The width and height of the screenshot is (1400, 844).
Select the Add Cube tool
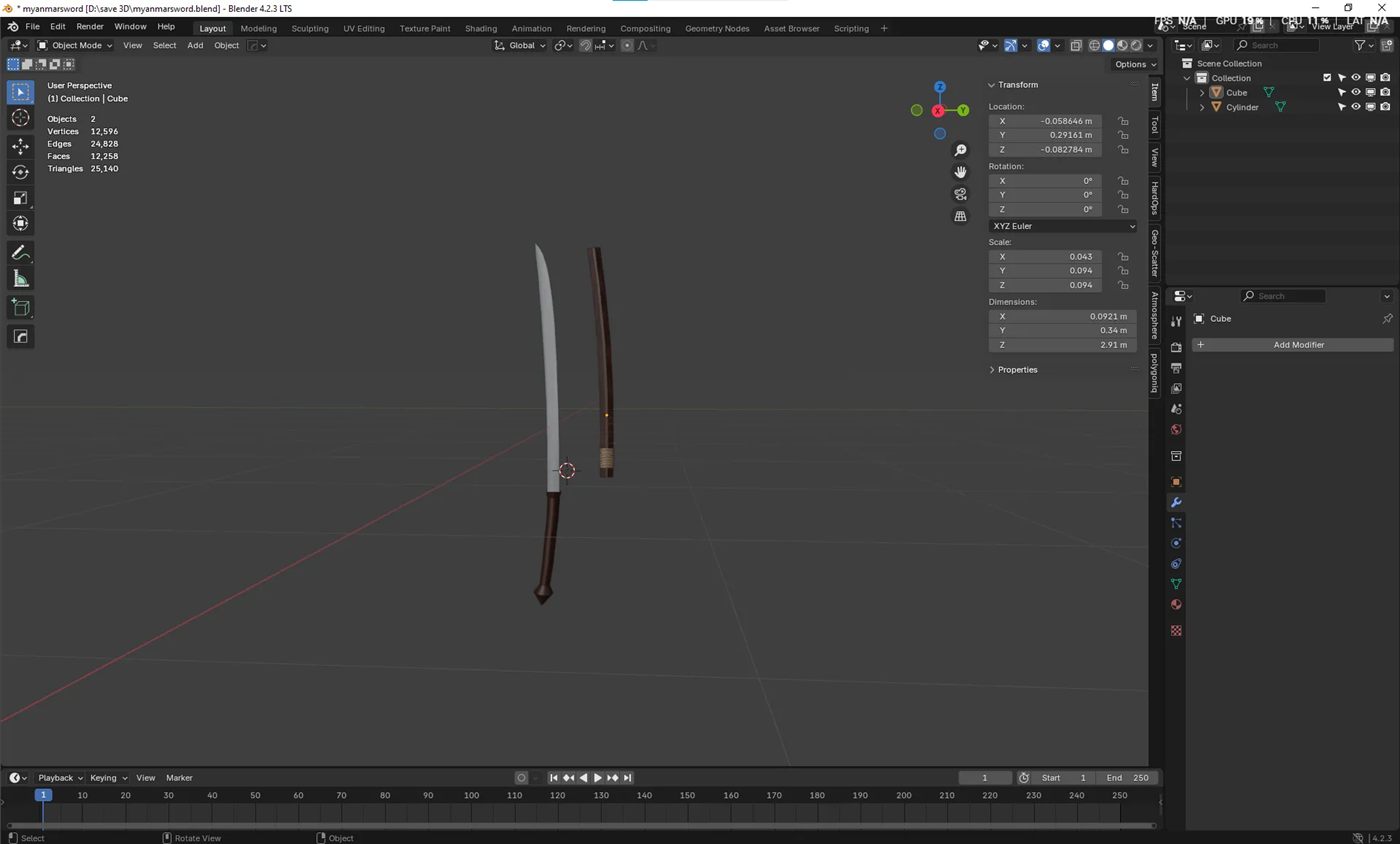pyautogui.click(x=20, y=308)
